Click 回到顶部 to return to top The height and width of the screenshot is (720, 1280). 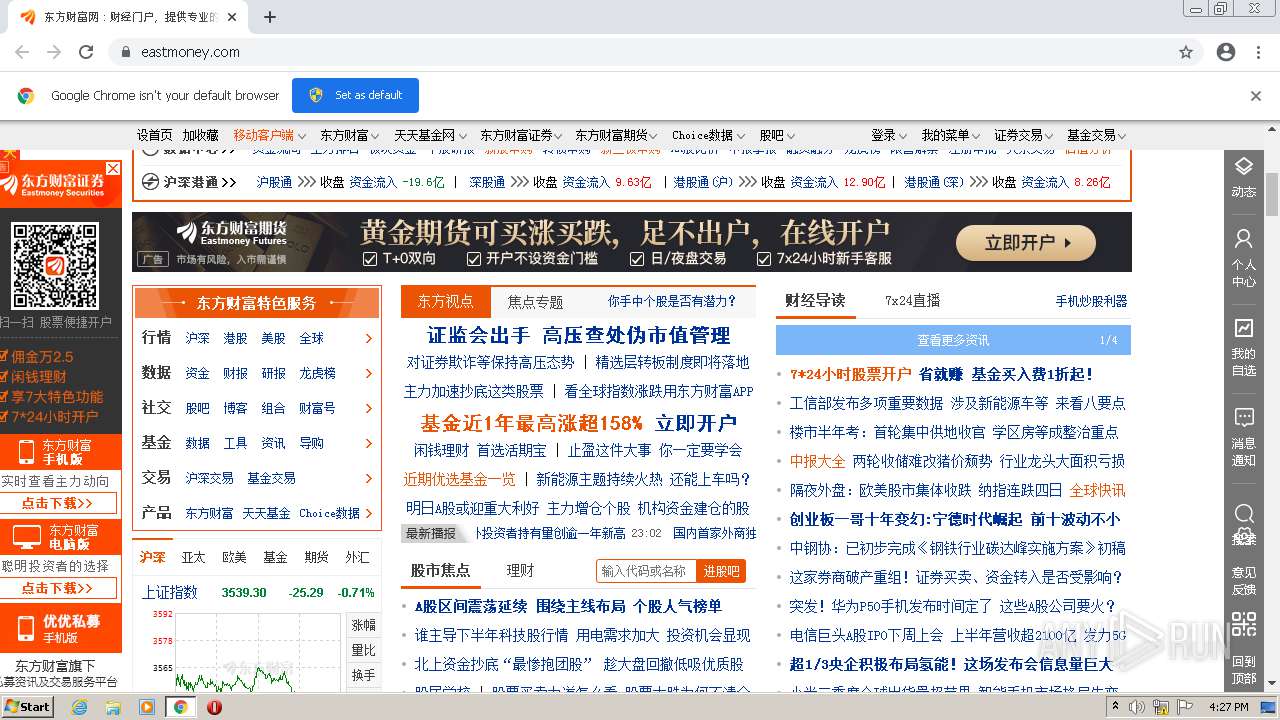coord(1243,669)
